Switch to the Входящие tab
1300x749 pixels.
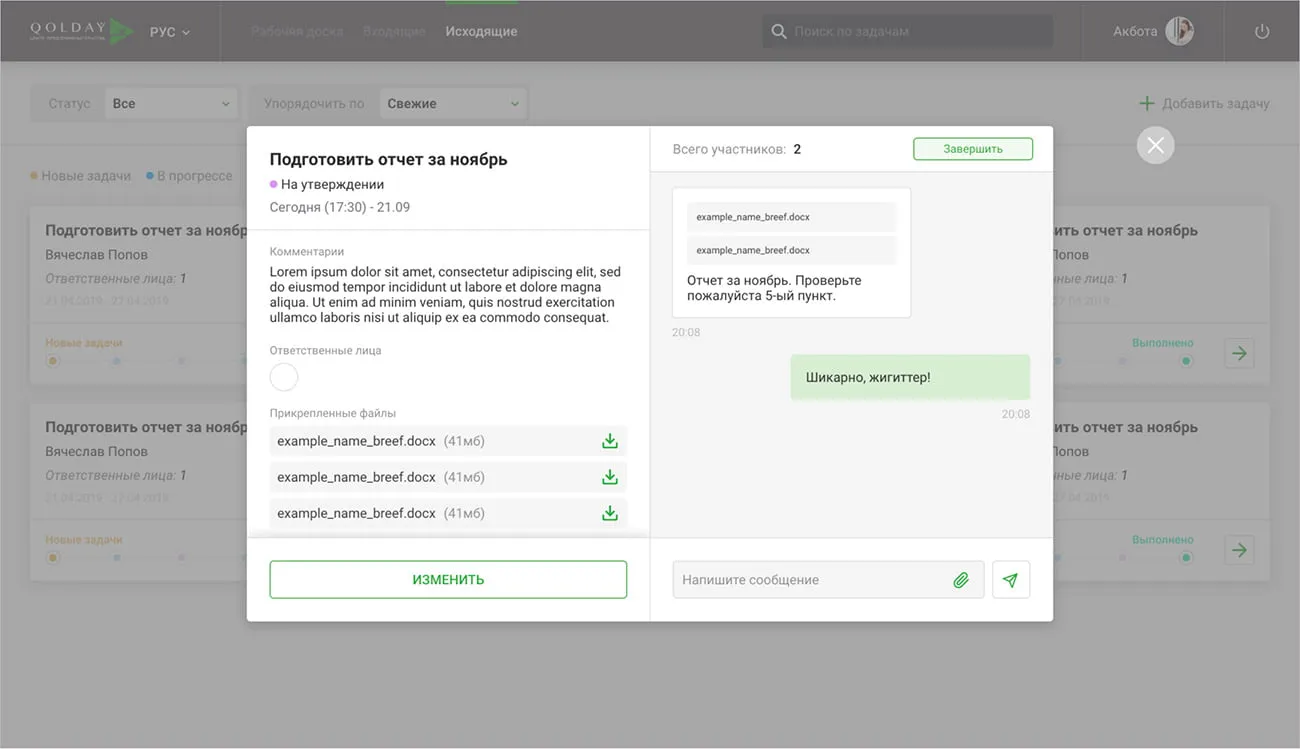tap(394, 32)
